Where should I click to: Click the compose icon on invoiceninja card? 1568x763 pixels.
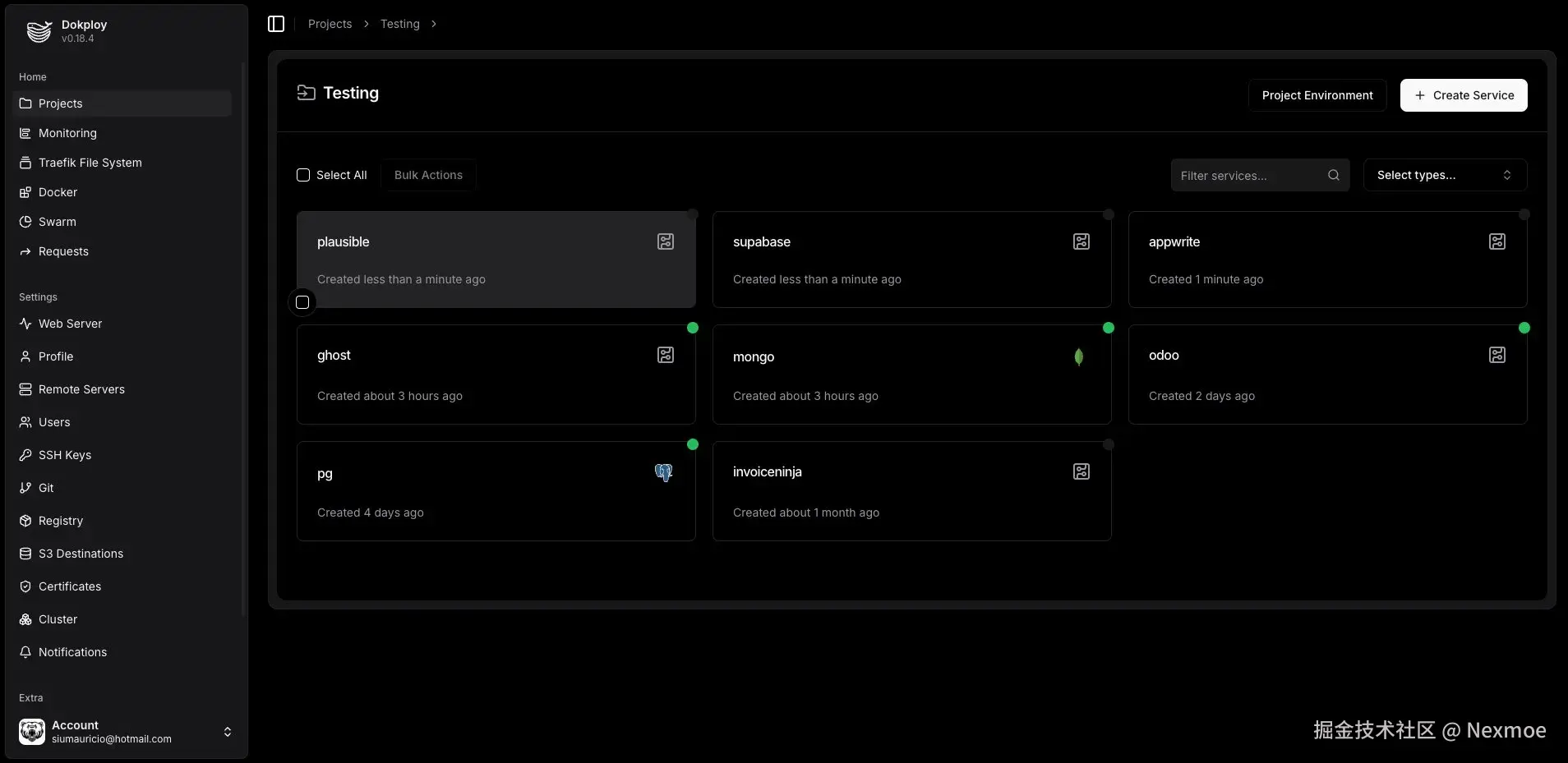1081,471
